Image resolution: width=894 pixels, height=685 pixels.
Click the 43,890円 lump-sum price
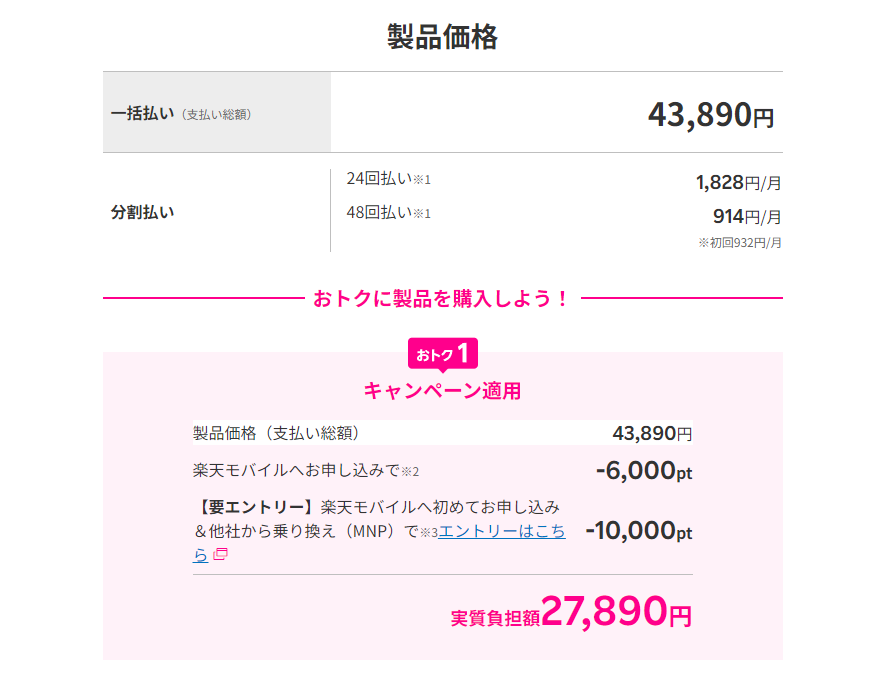711,115
